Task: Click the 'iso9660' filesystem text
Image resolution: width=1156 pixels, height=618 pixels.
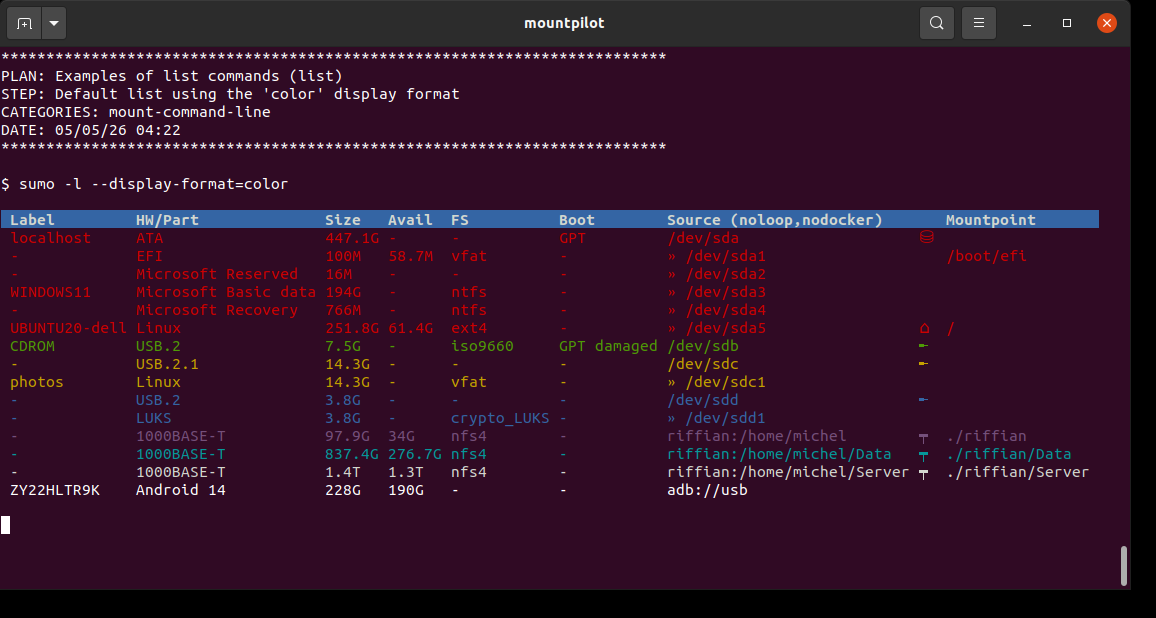Action: point(482,346)
